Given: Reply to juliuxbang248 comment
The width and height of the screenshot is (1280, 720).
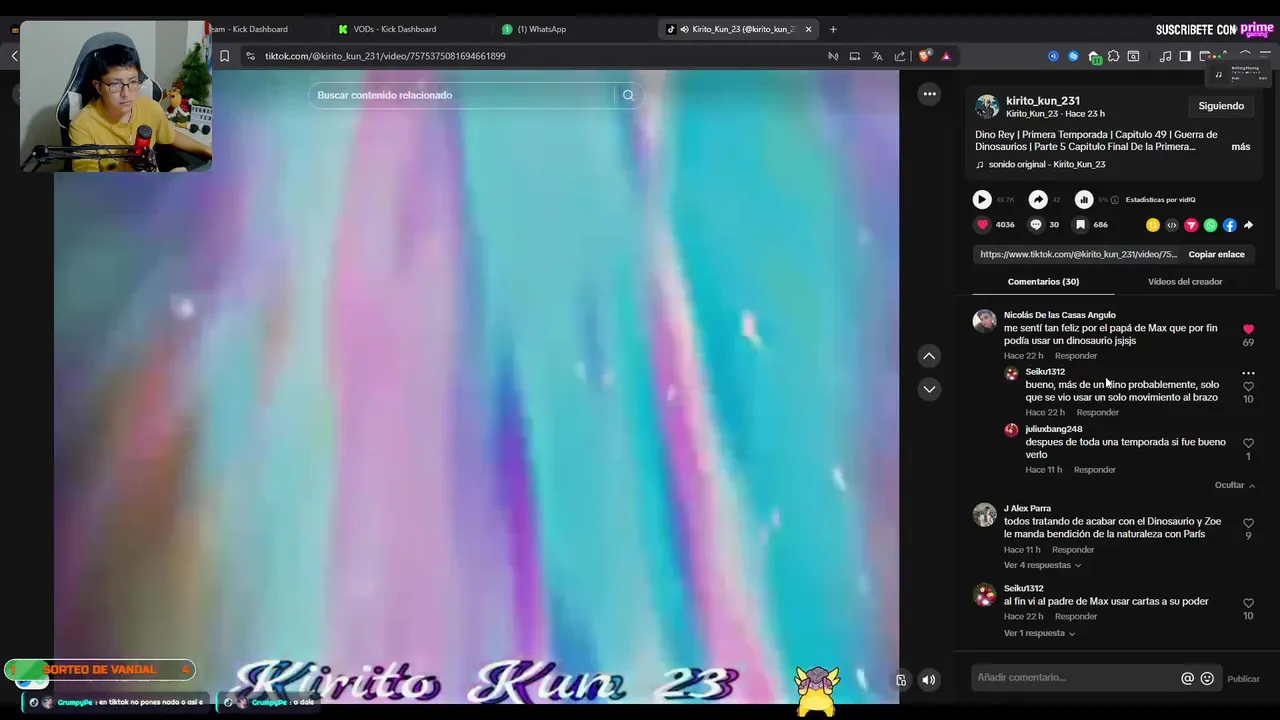Looking at the screenshot, I should (x=1094, y=470).
